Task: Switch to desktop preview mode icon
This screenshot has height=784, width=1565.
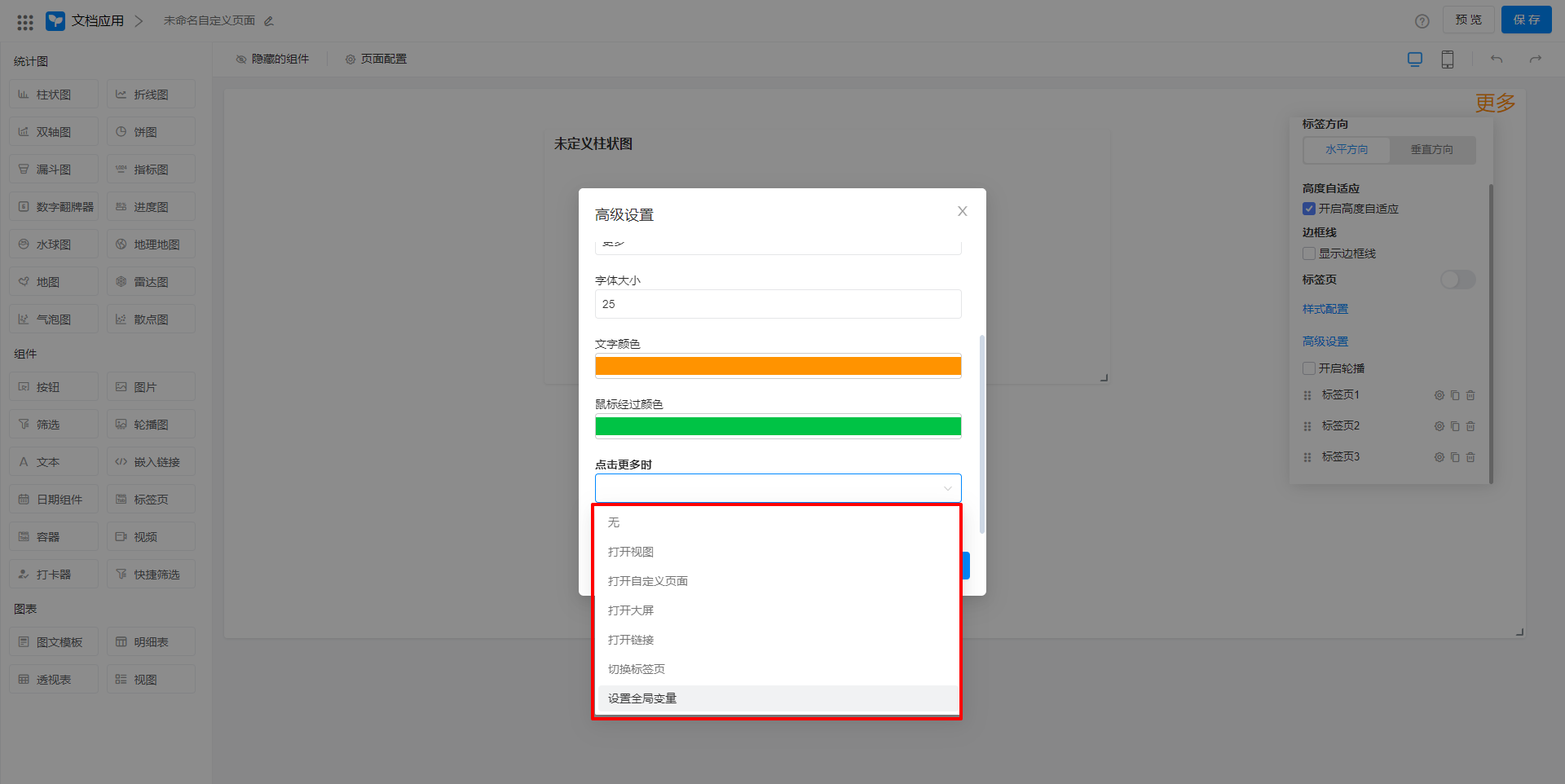Action: pyautogui.click(x=1415, y=59)
